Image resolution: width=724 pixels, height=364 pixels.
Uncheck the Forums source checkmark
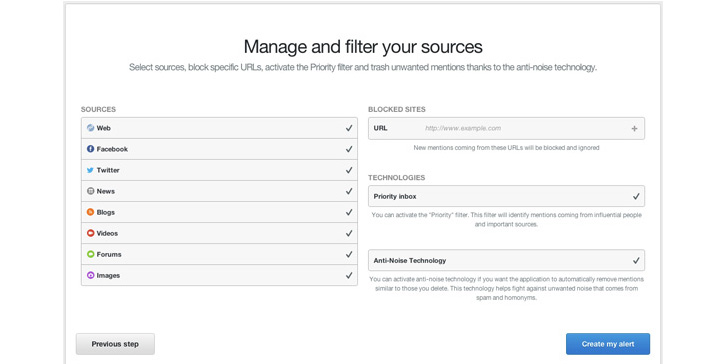[349, 254]
